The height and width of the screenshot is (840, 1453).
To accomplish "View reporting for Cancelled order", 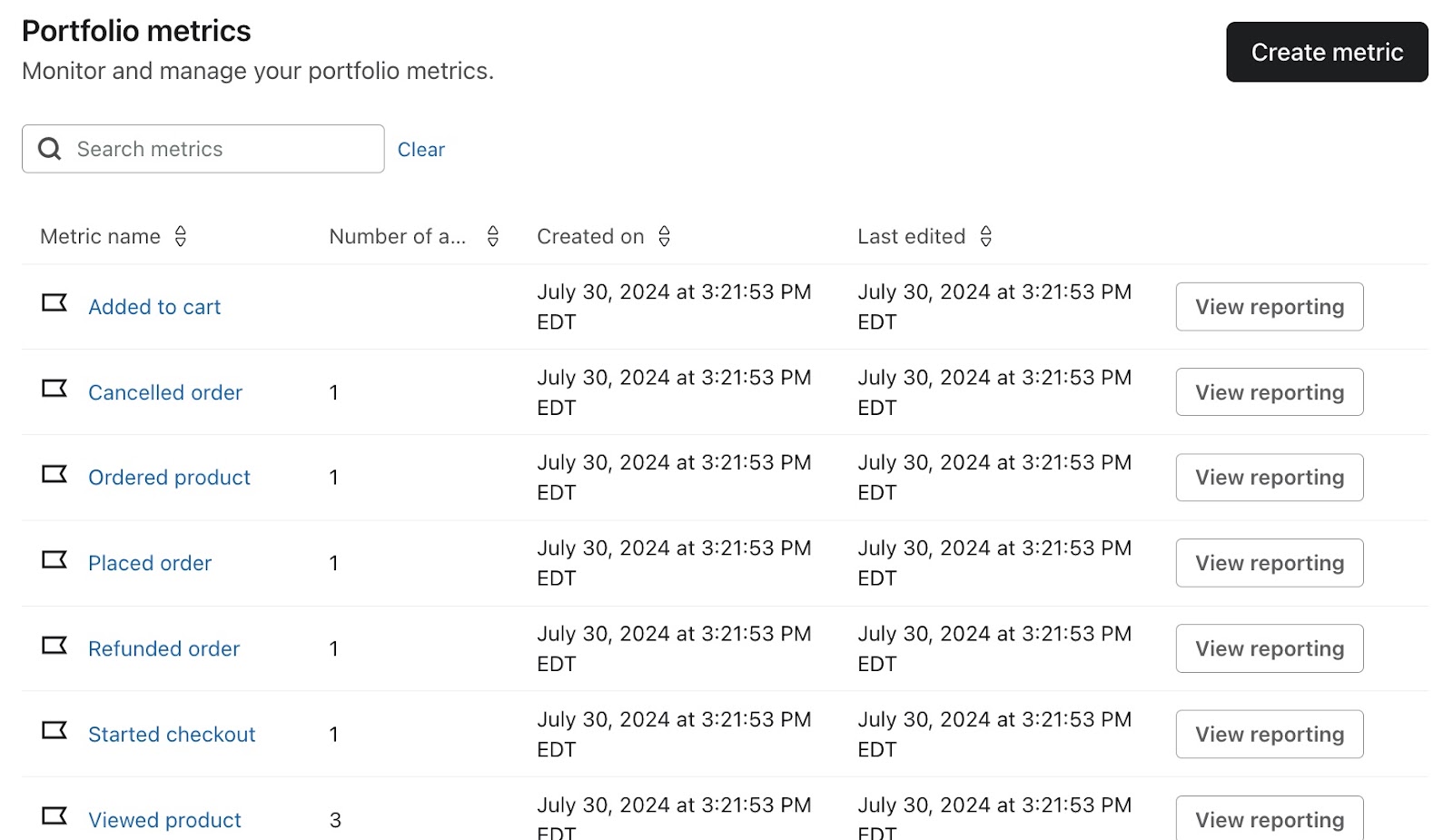I will pyautogui.click(x=1269, y=392).
